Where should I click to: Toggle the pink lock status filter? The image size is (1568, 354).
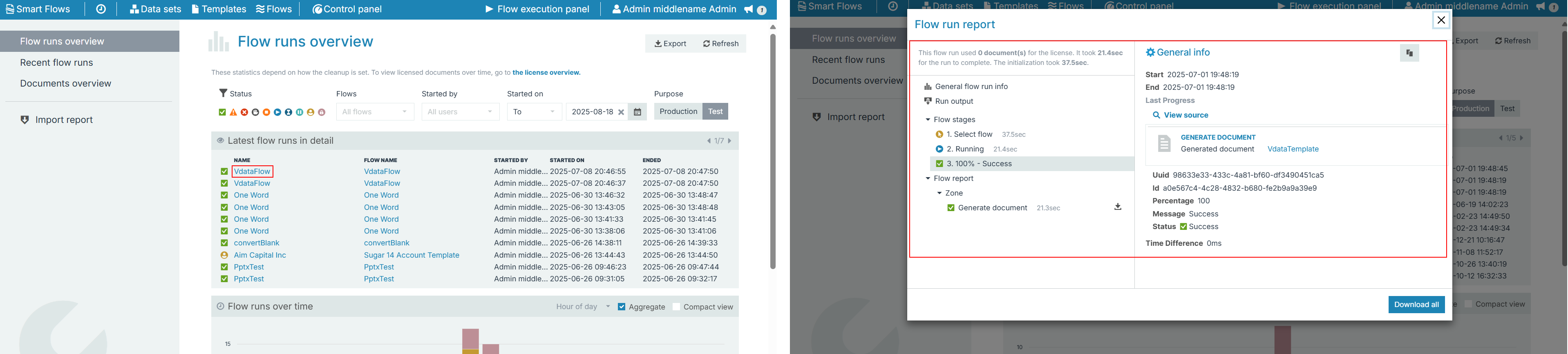[x=321, y=112]
